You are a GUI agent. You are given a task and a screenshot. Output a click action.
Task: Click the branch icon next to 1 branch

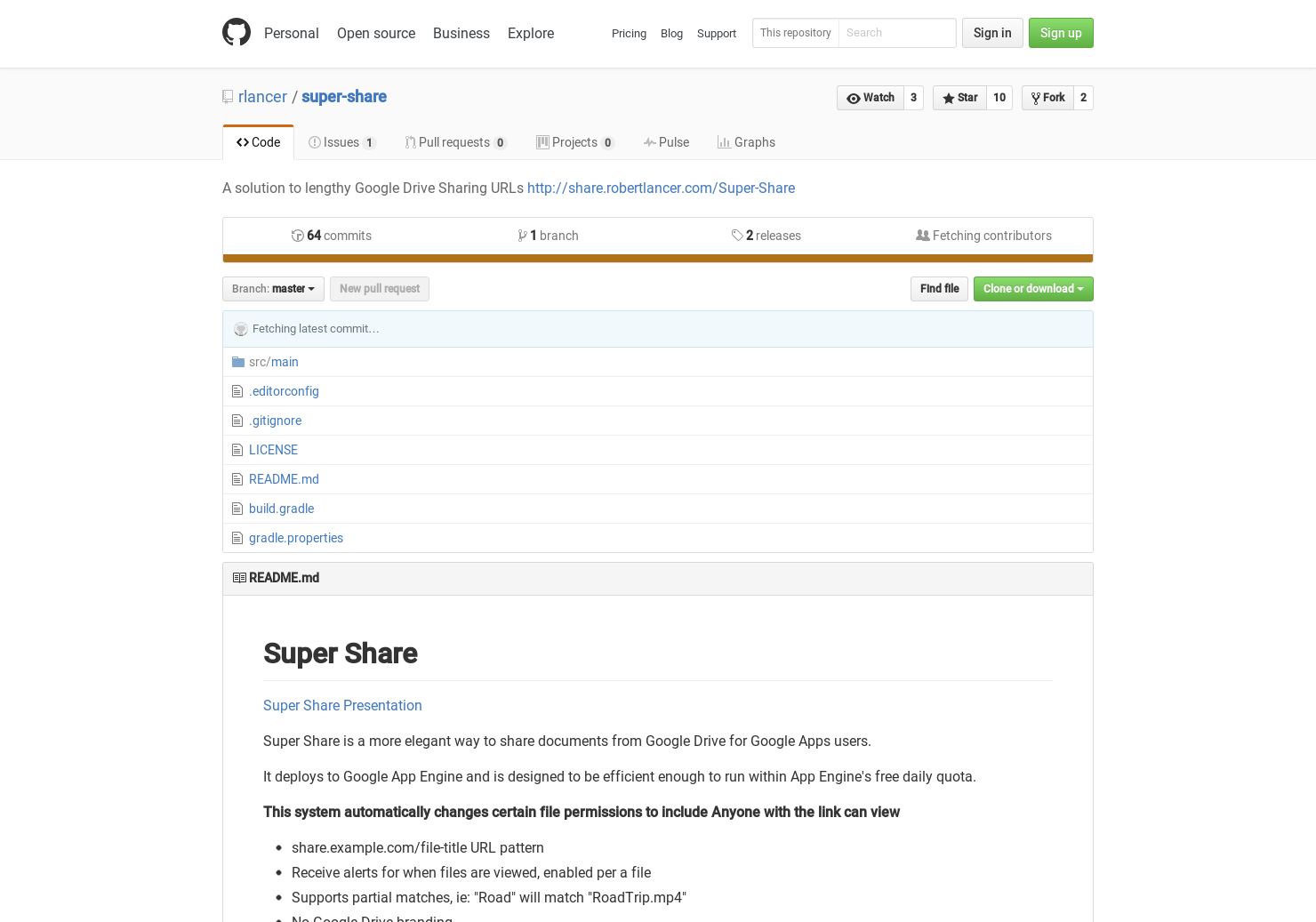click(x=522, y=236)
